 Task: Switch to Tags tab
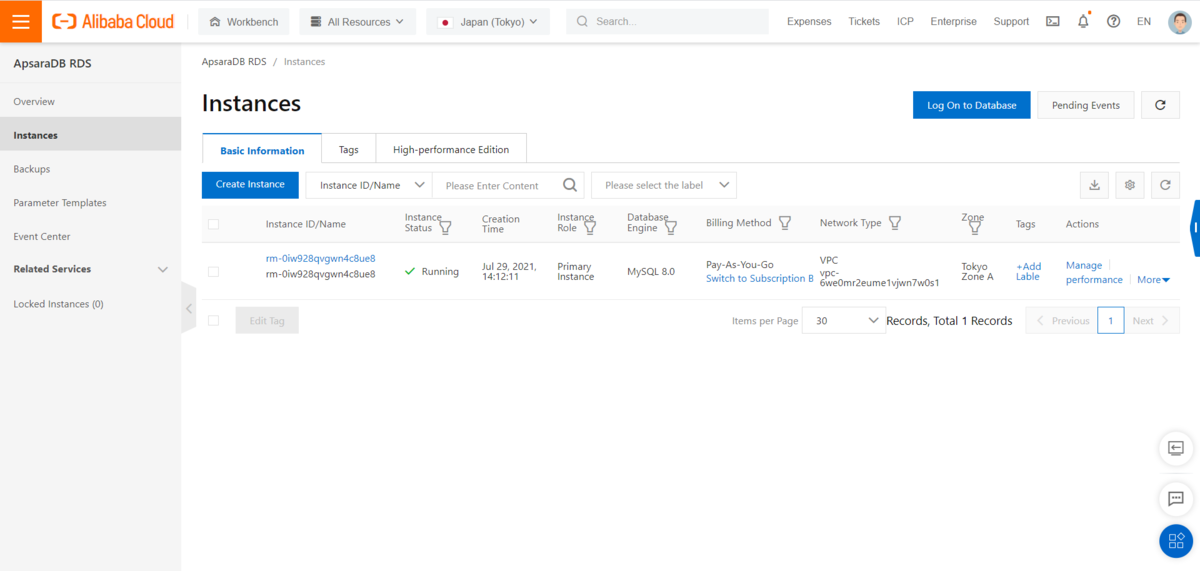point(348,149)
